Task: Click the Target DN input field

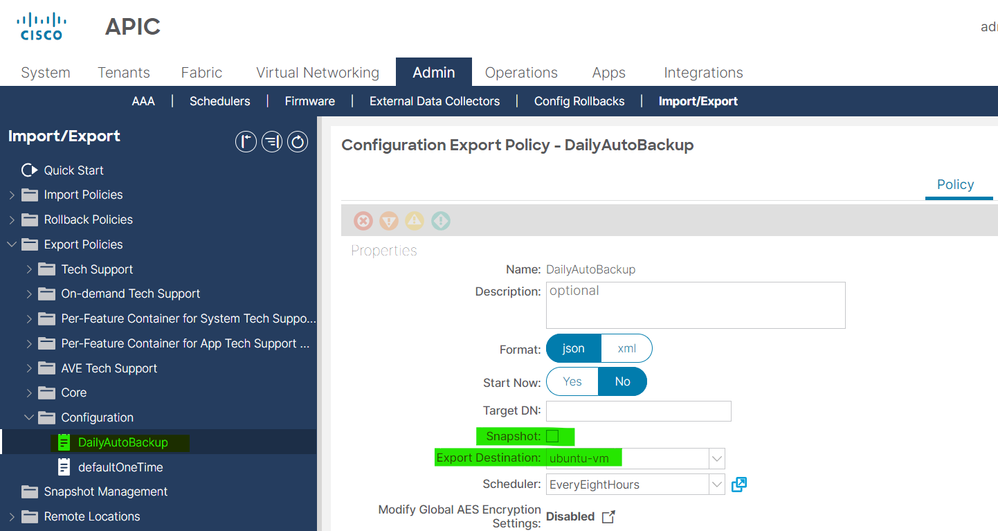Action: 639,411
